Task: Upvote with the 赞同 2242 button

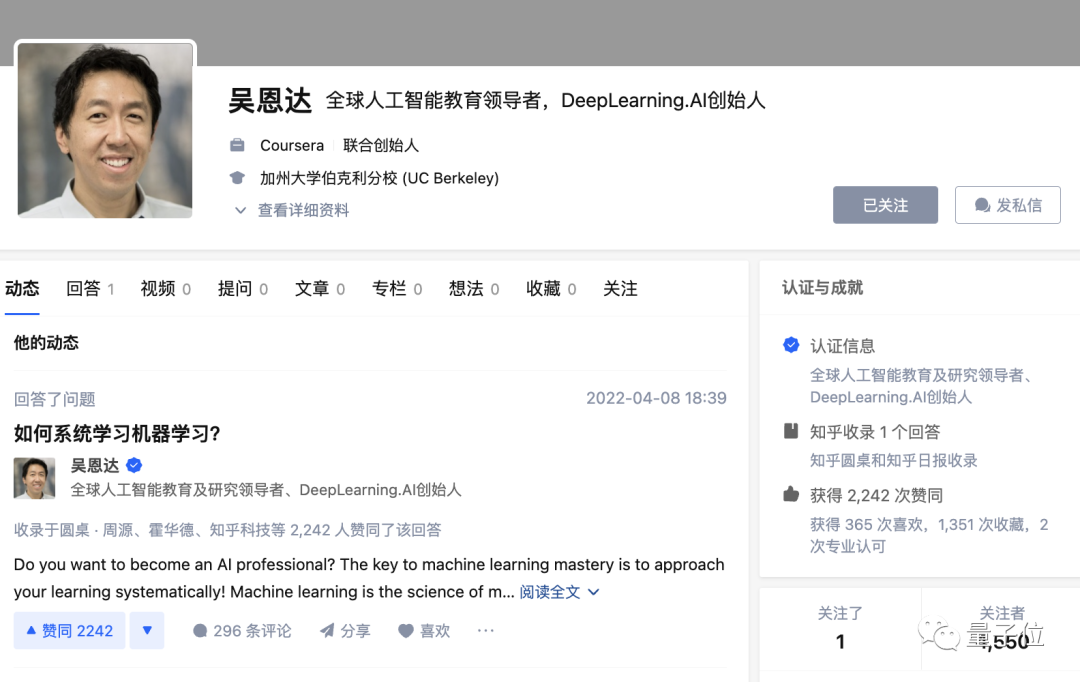Action: 68,630
